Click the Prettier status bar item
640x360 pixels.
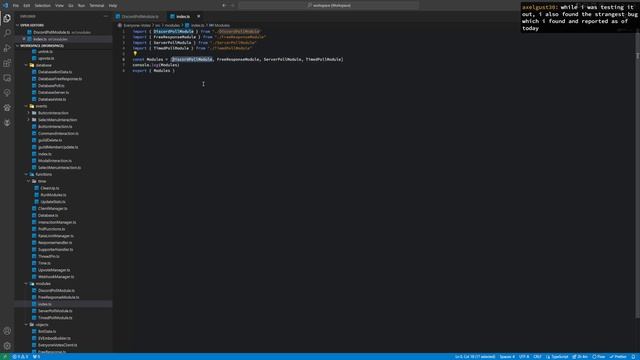pos(618,357)
